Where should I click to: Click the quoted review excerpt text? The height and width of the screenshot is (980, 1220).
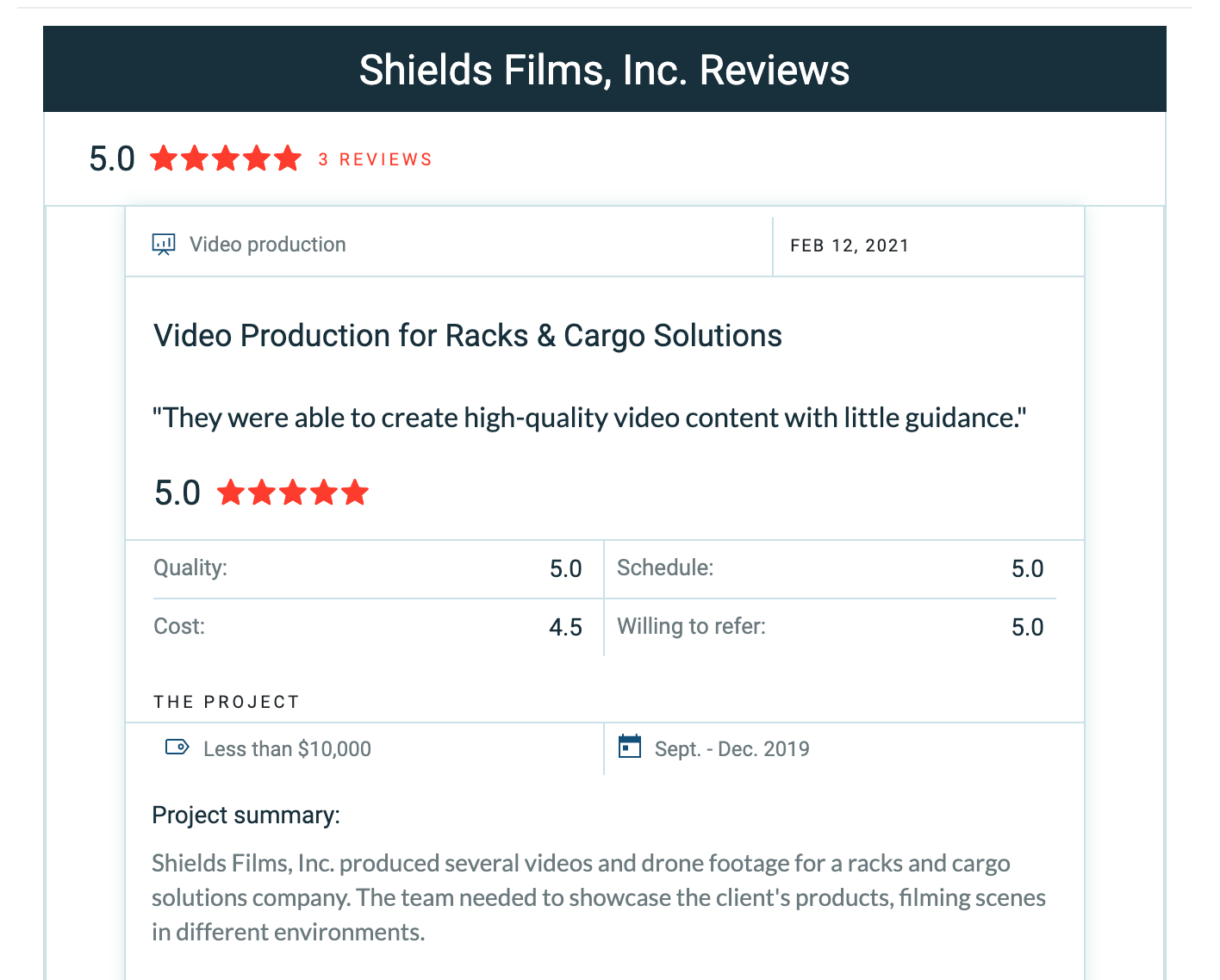[x=589, y=419]
